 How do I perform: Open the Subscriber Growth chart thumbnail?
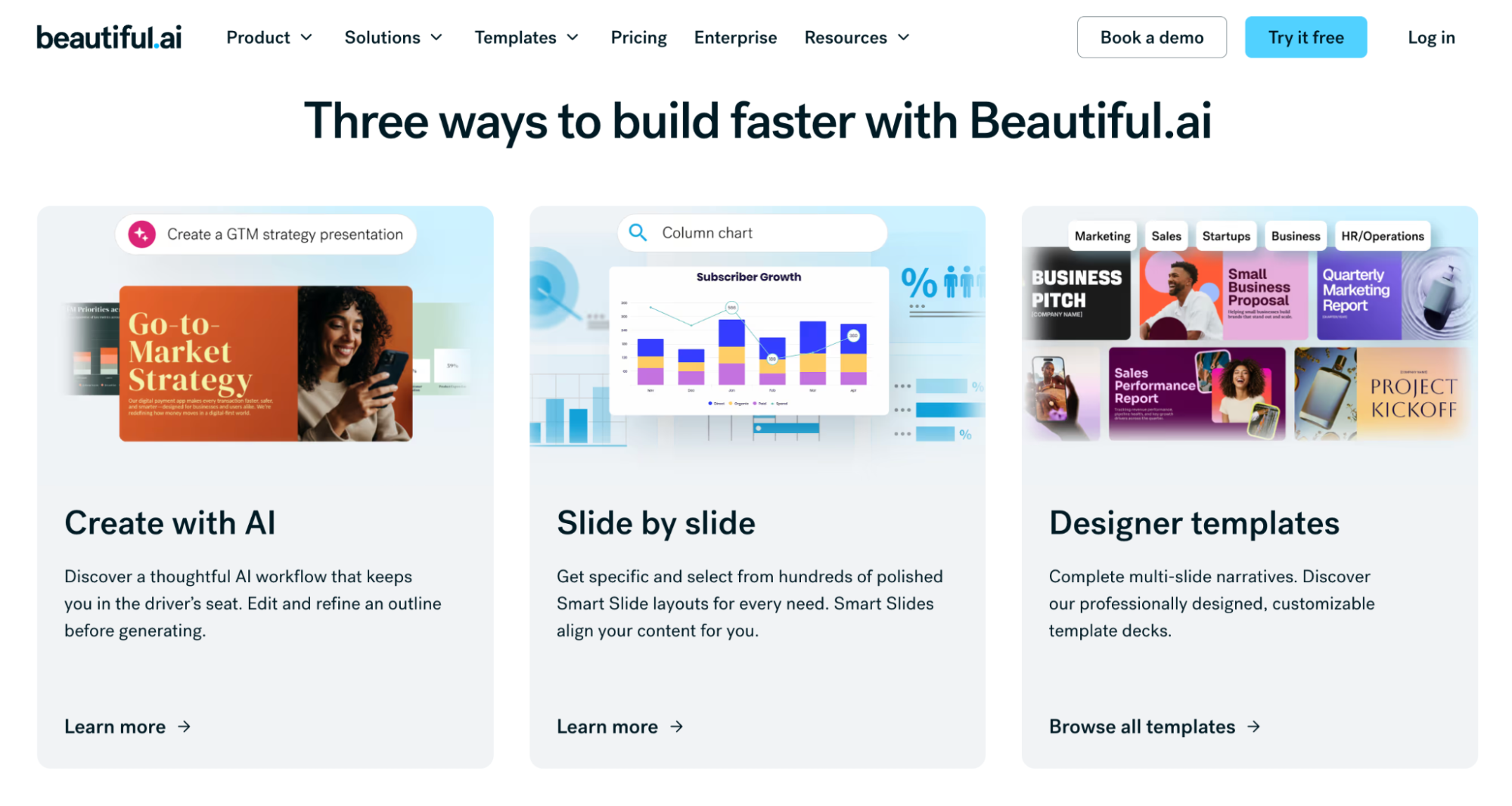coord(749,340)
